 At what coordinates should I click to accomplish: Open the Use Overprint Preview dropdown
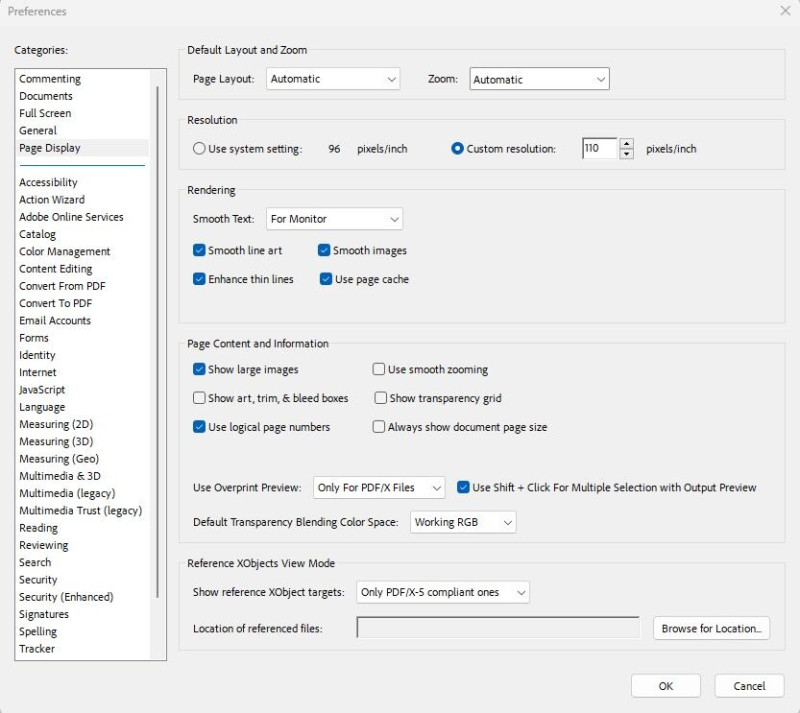[379, 487]
